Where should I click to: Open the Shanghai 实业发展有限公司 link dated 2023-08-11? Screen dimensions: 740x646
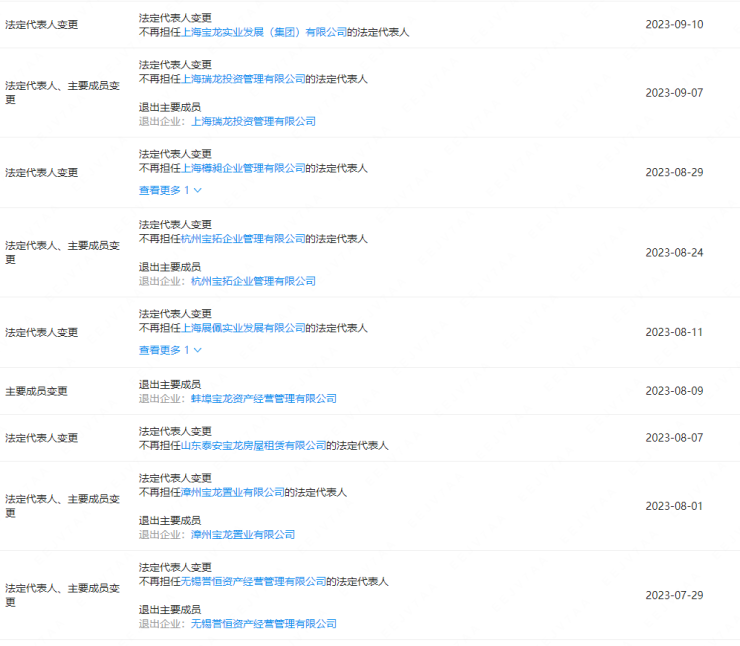244,328
